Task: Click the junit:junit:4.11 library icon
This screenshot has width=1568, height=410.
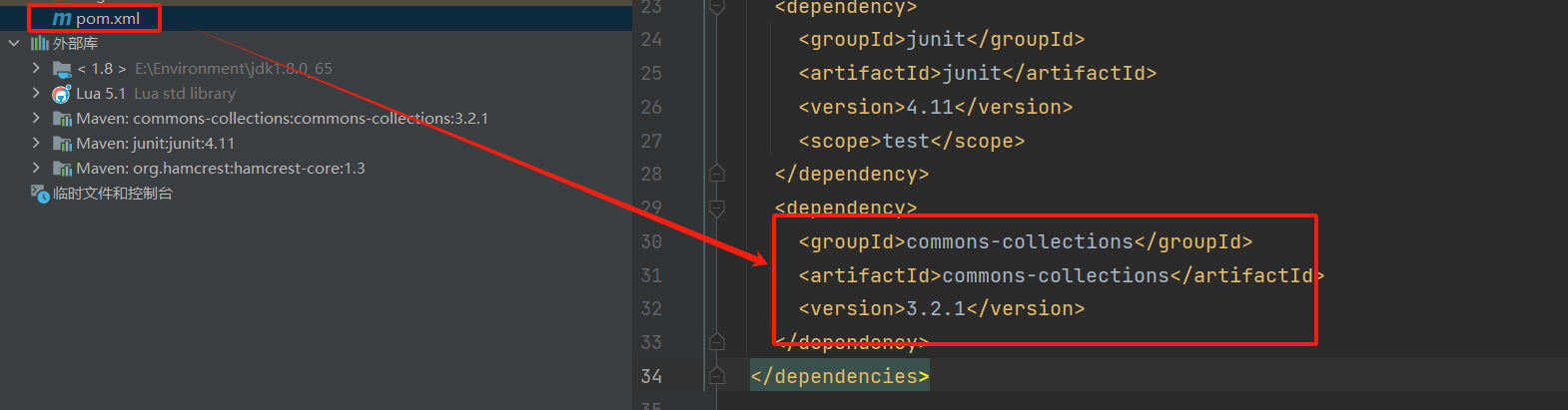Action: pyautogui.click(x=62, y=144)
